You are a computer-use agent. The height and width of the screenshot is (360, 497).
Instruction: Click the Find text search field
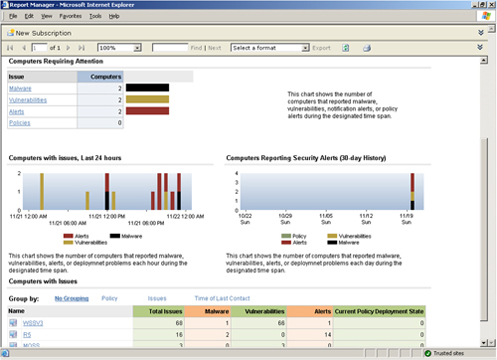(170, 48)
